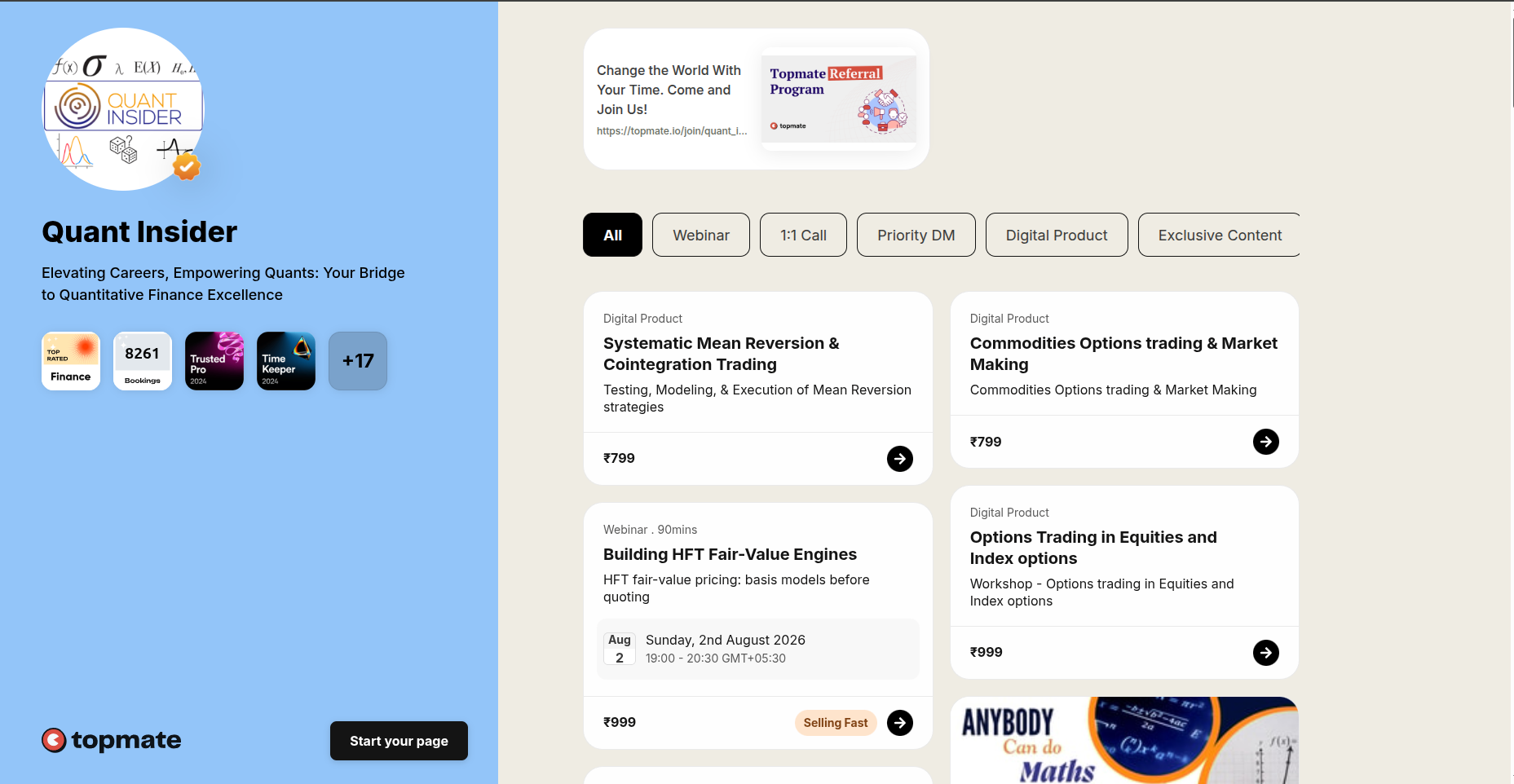Click the Quant Insider profile logo
The width and height of the screenshot is (1514, 784).
point(123,109)
